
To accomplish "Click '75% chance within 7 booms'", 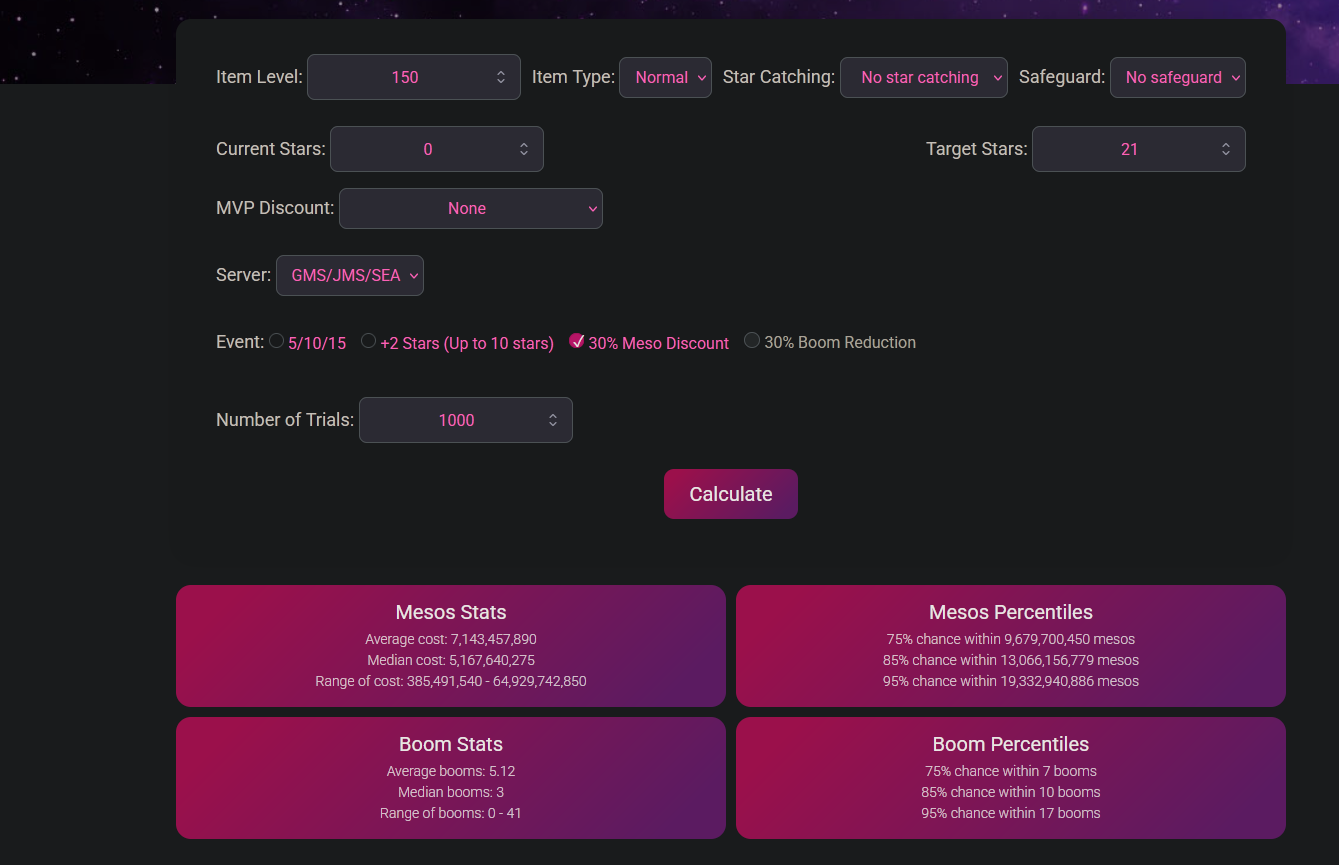I will 1011,771.
